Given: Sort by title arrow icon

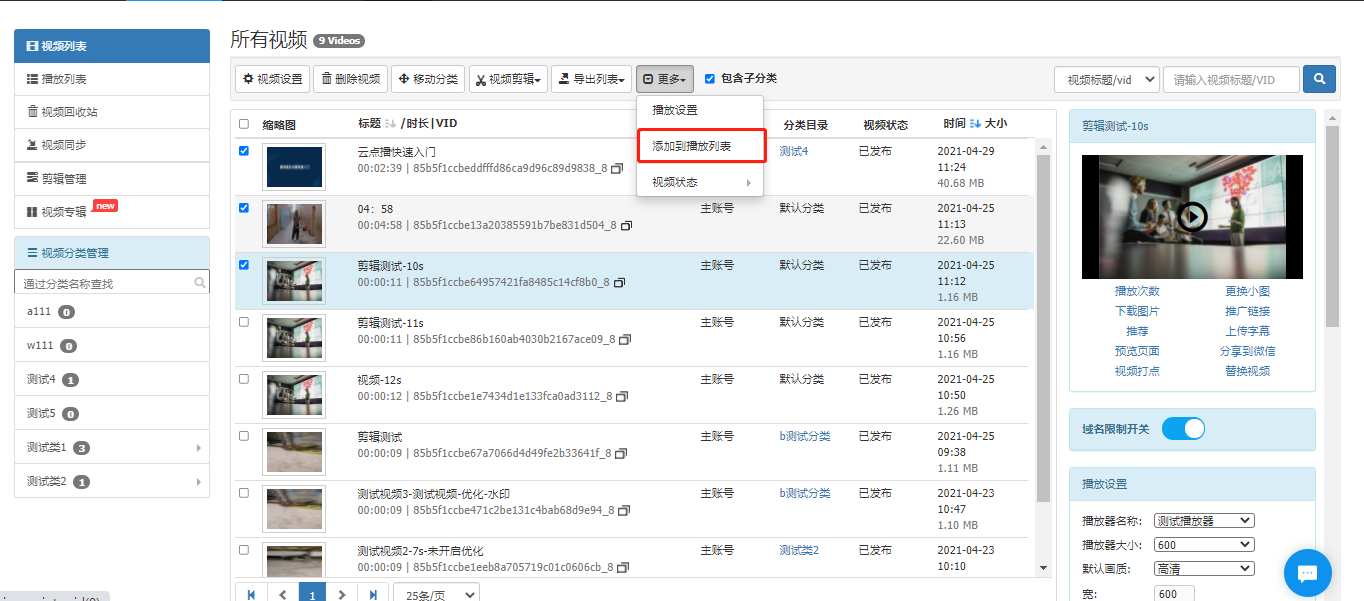Looking at the screenshot, I should (x=391, y=124).
